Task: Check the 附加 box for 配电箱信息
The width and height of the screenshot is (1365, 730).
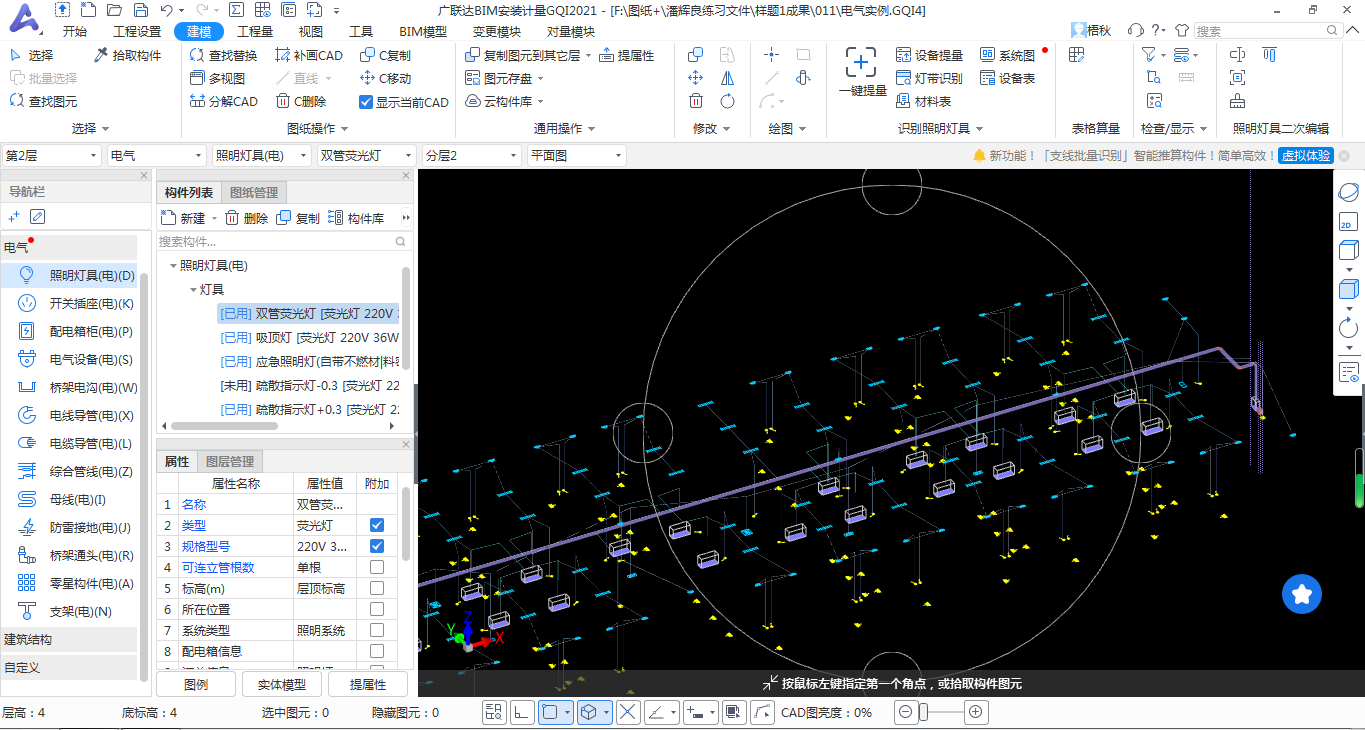Action: [x=377, y=651]
